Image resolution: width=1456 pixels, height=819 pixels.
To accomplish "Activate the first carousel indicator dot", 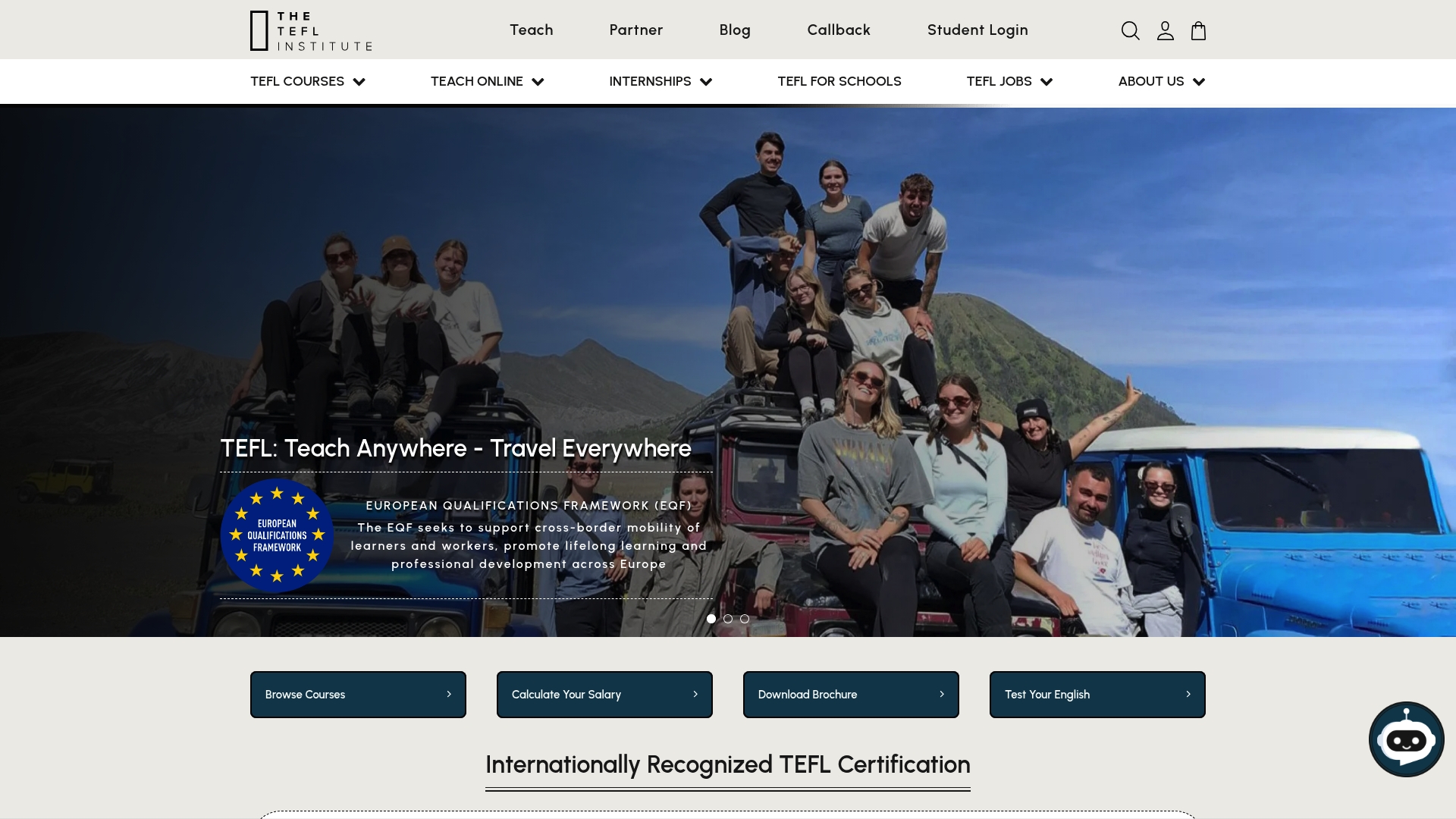I will [x=711, y=618].
